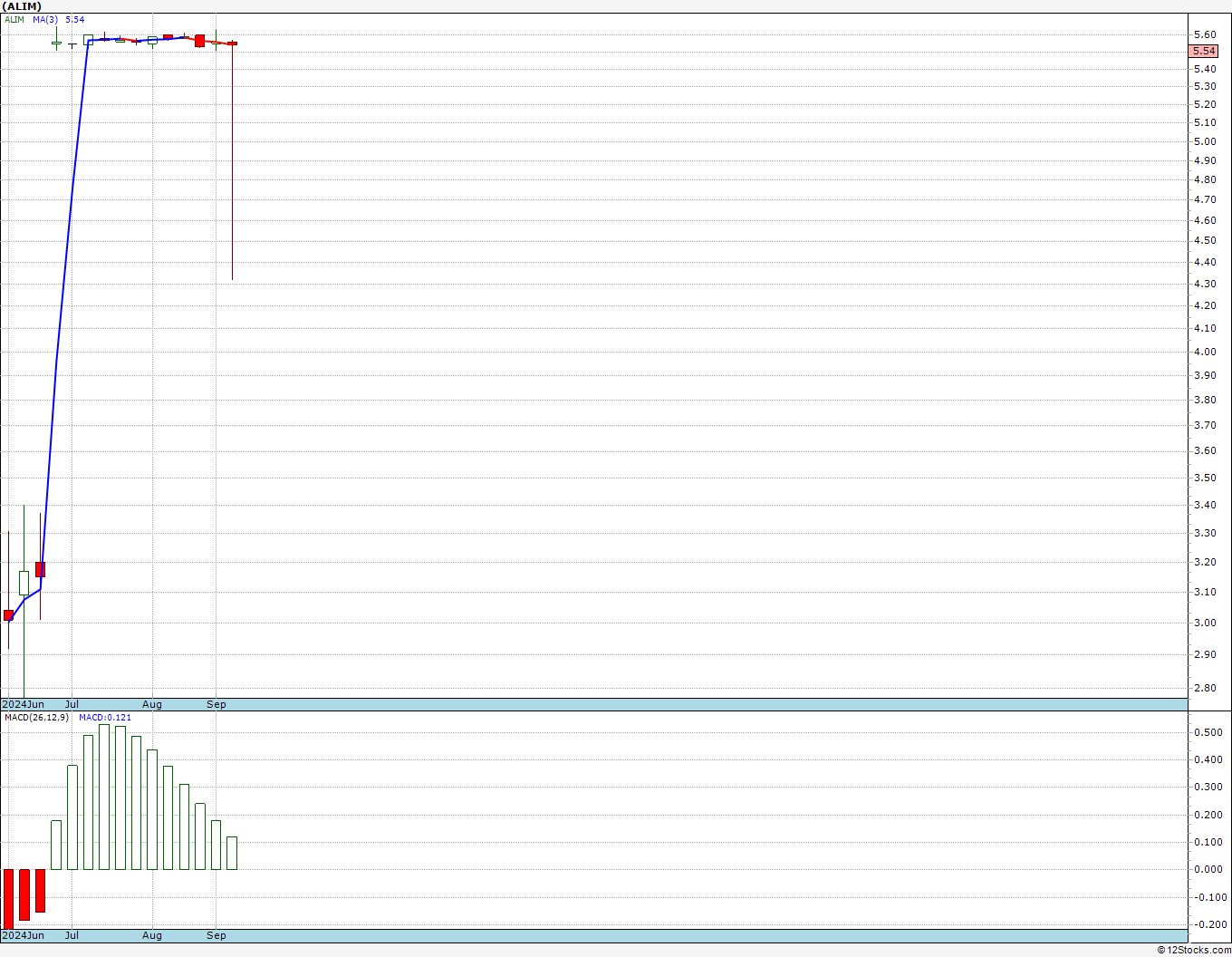Click the 3.00 price axis label
The height and width of the screenshot is (957, 1232).
click(x=1205, y=623)
